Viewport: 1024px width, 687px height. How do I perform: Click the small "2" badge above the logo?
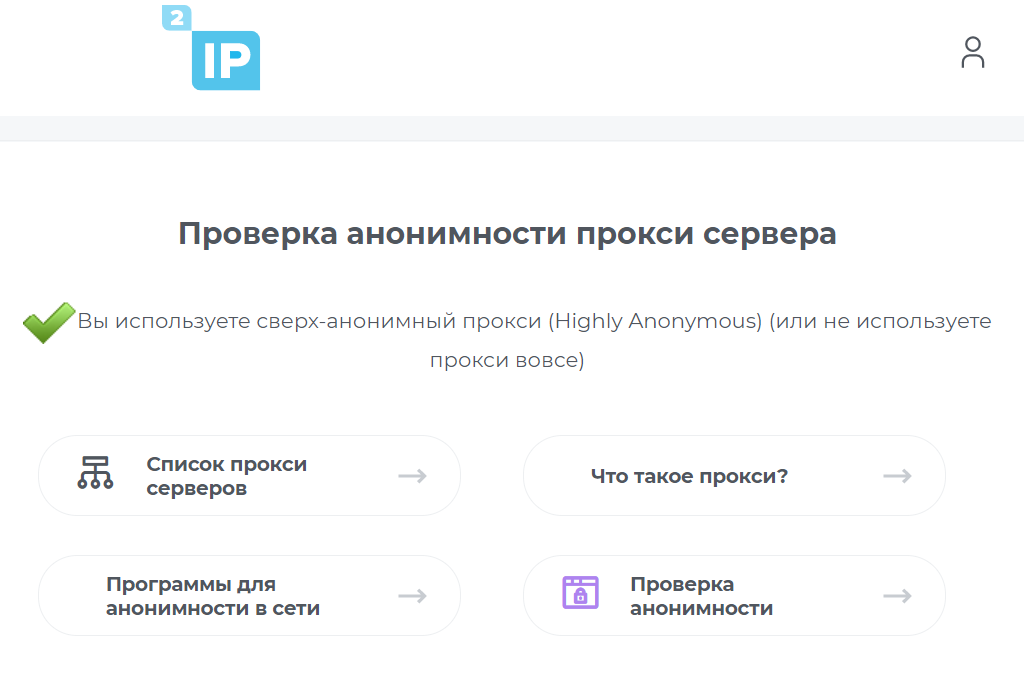176,17
